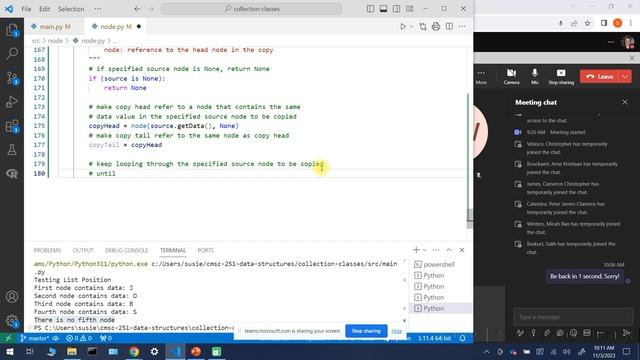Toggle the bottom panel layout
The height and width of the screenshot is (360, 640).
pos(383,9)
